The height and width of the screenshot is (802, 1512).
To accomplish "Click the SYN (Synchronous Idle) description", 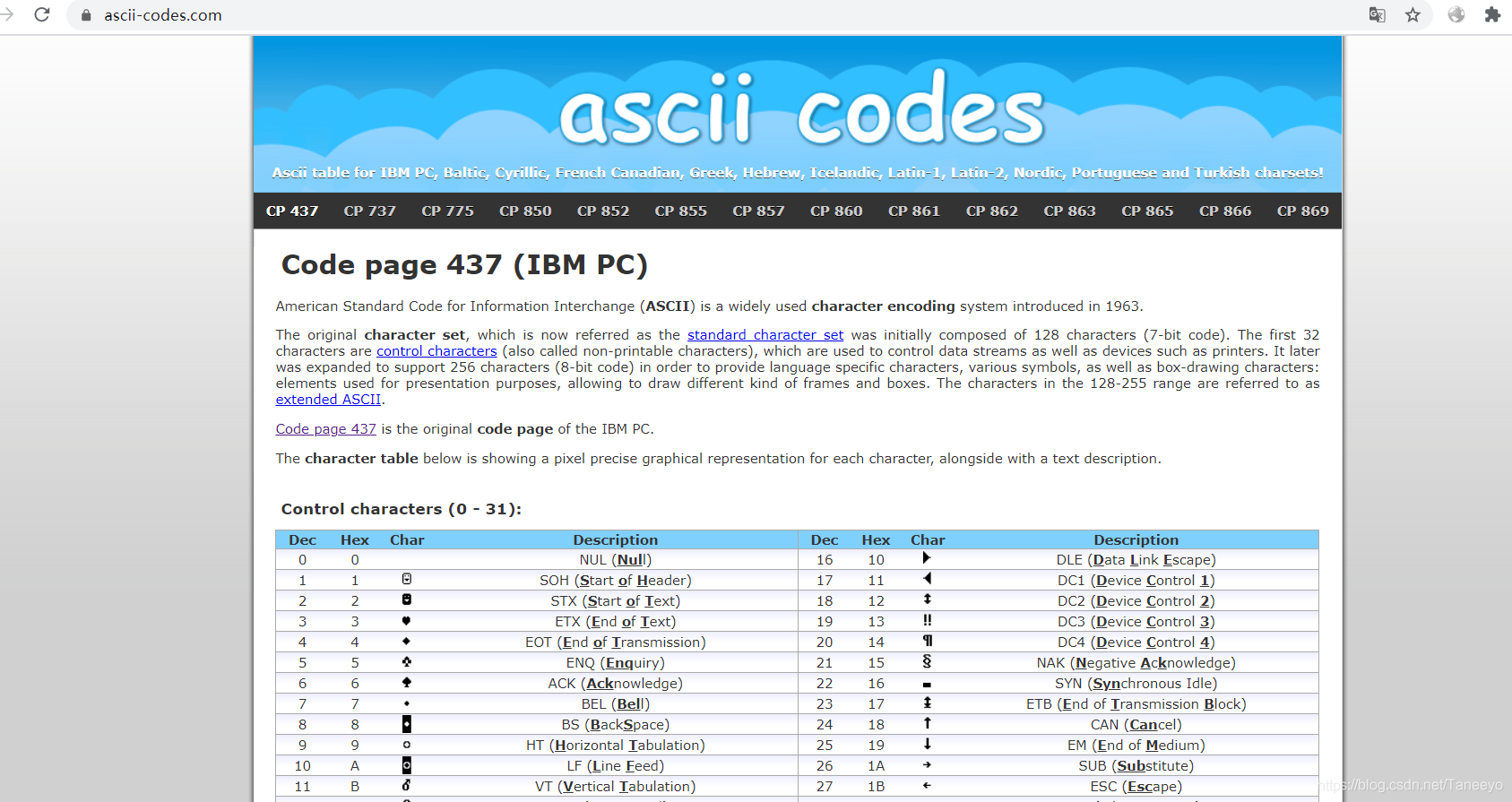I will pos(1136,684).
